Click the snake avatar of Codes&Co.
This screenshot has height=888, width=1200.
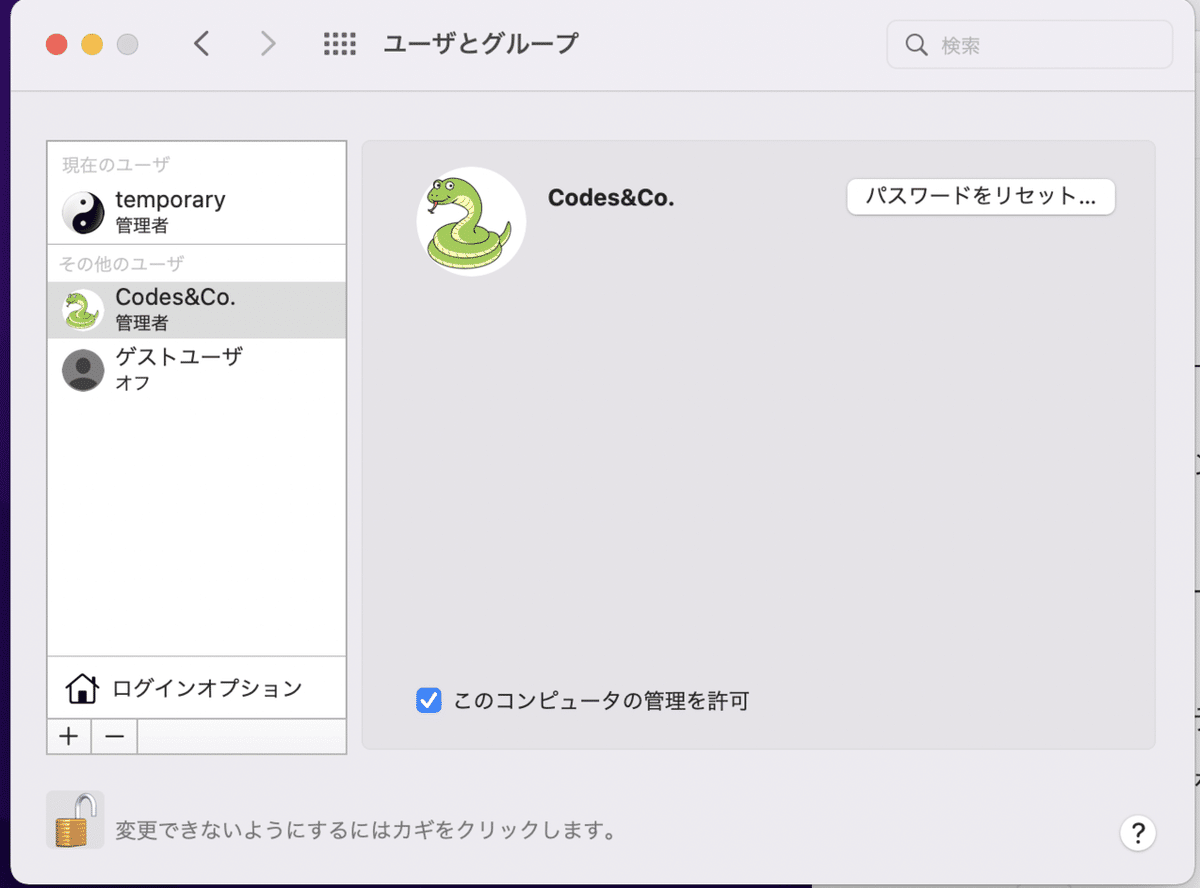click(82, 309)
